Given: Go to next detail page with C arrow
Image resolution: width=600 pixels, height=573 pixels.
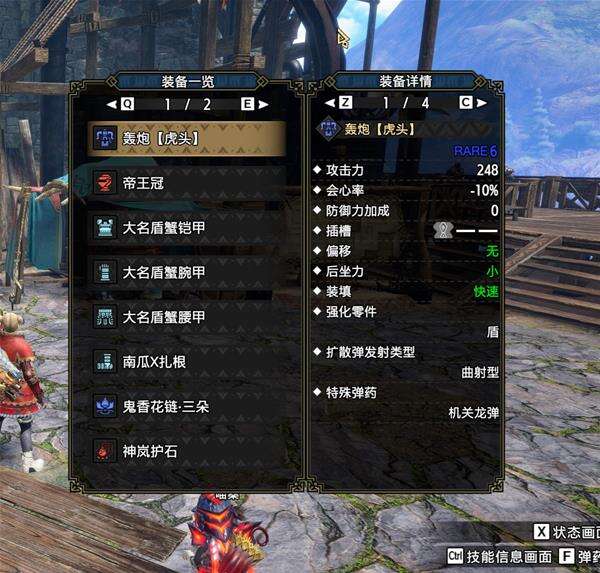Looking at the screenshot, I should [473, 103].
